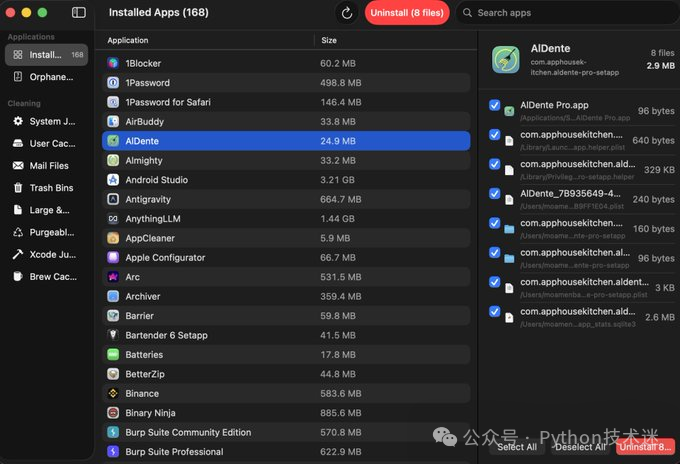This screenshot has width=680, height=464.
Task: Click Select All button
Action: [x=517, y=447]
